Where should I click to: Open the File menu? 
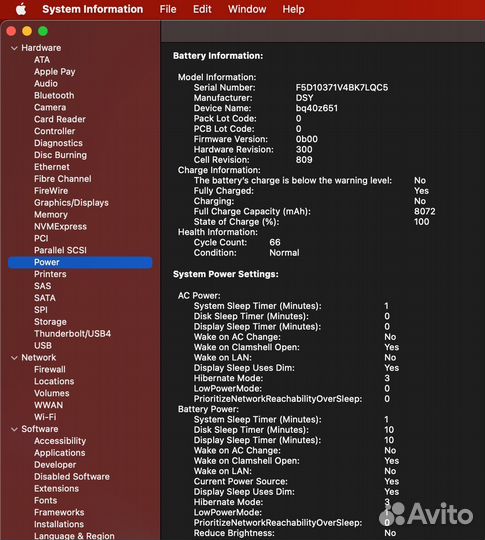tap(168, 9)
